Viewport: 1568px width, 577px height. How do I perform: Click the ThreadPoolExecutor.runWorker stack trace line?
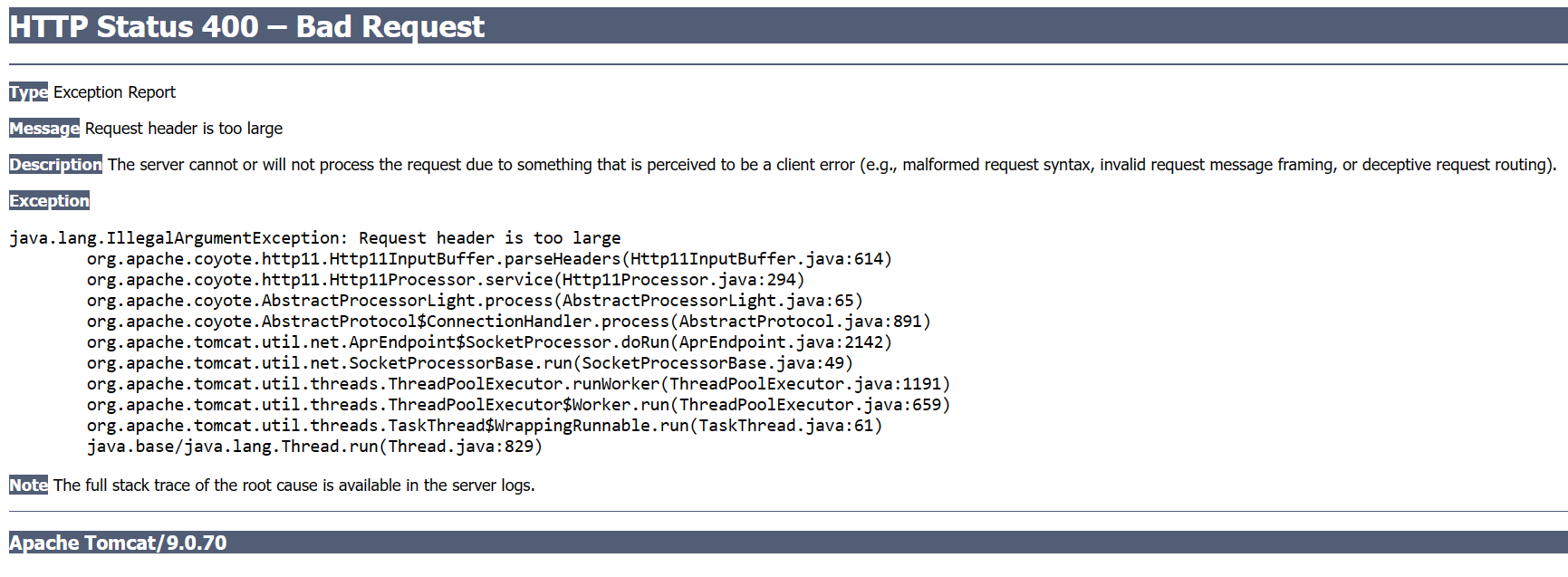tap(518, 384)
